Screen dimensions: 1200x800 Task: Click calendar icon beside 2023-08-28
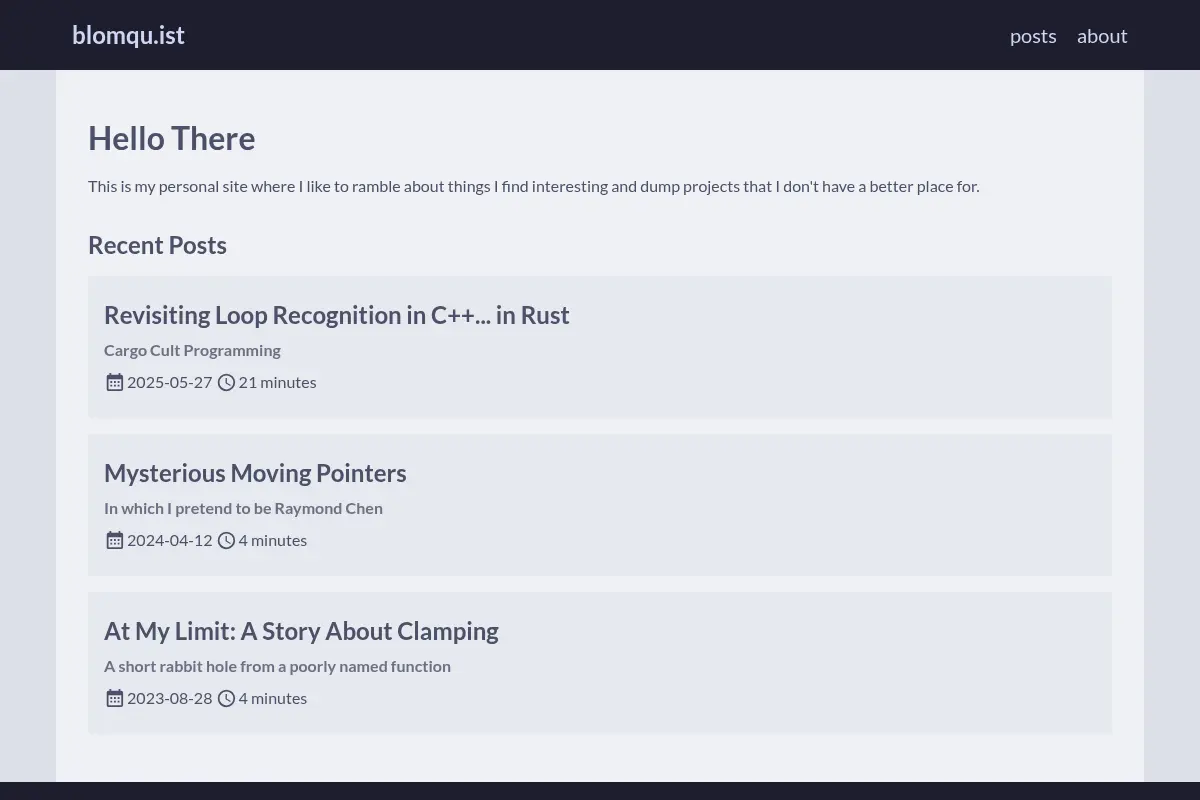click(115, 698)
